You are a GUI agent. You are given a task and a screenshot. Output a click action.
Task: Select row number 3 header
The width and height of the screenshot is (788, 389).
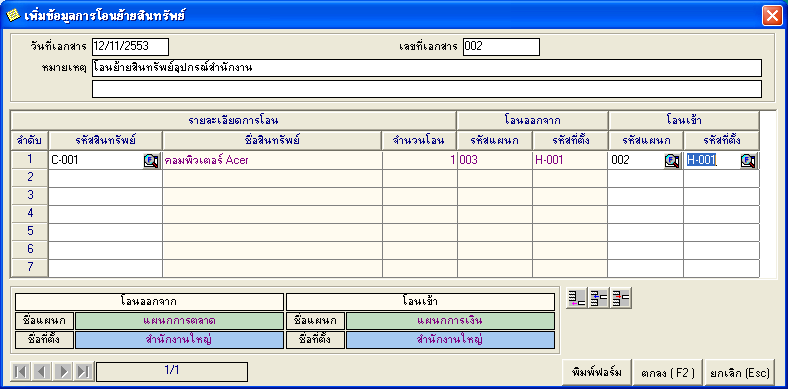30,196
